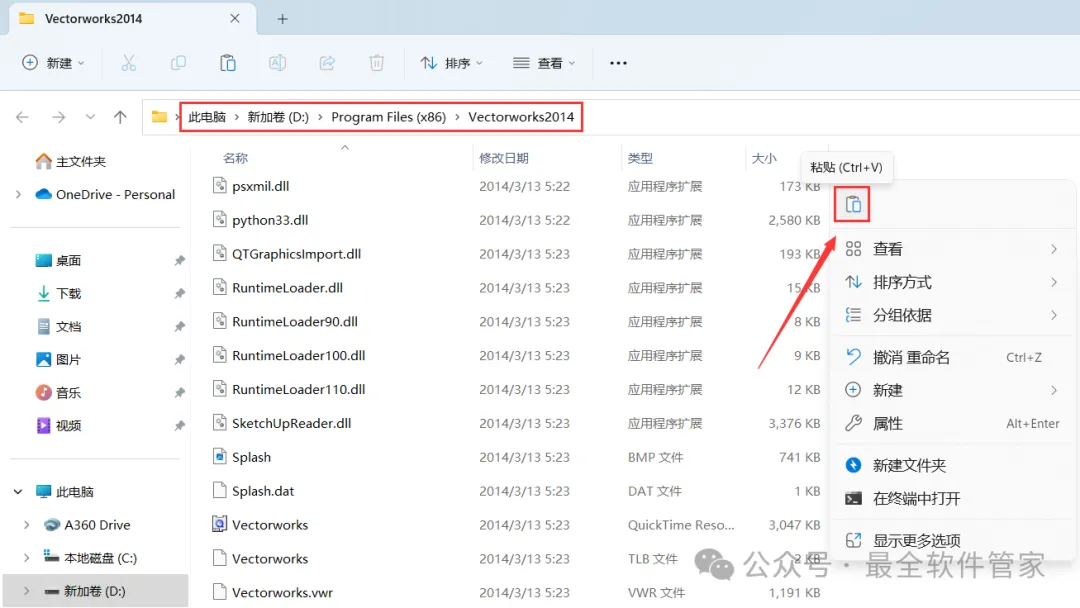This screenshot has width=1080, height=608.
Task: Sort by Type (类型) column header
Action: click(x=640, y=158)
